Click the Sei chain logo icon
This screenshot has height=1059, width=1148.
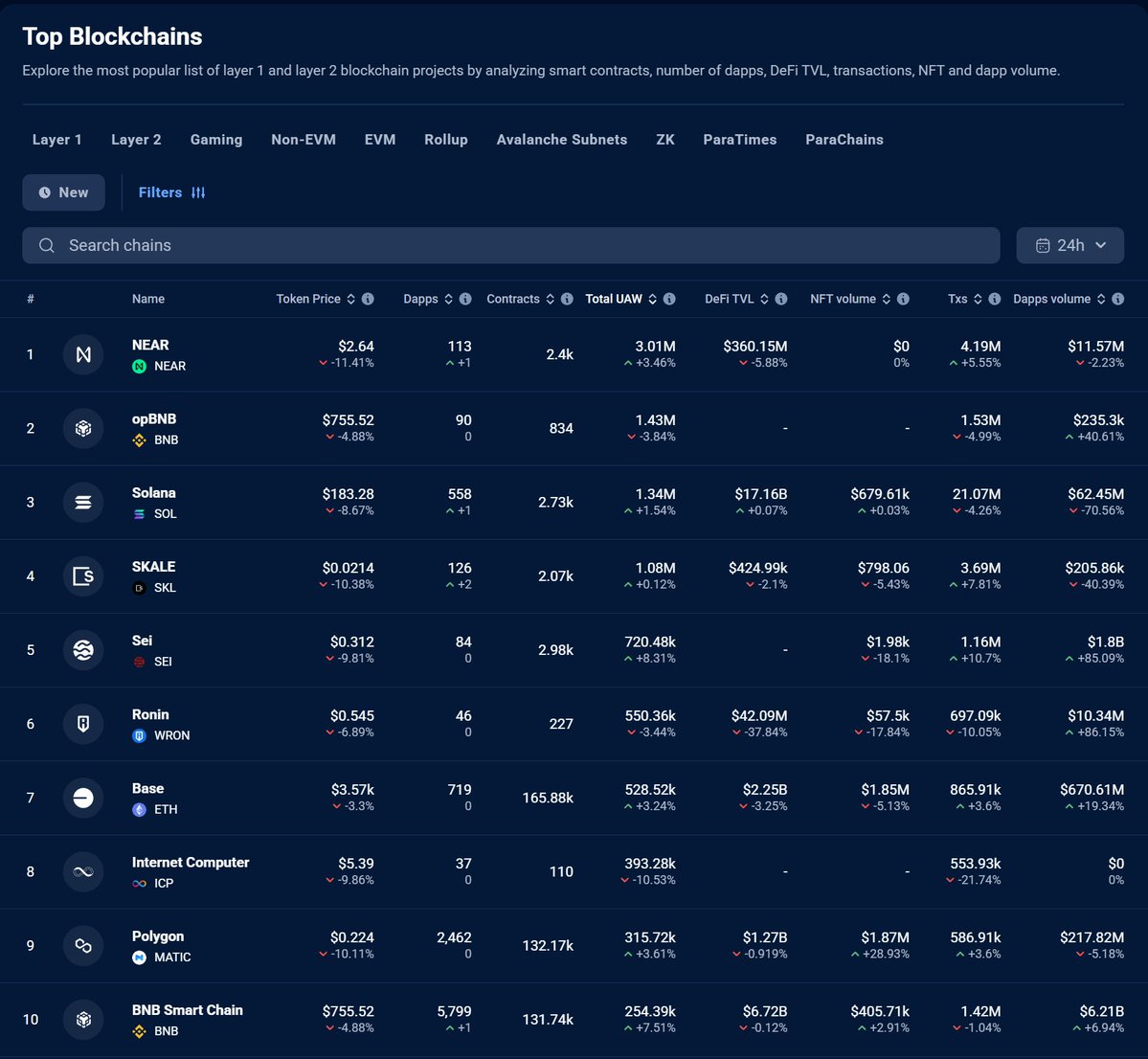pos(83,650)
